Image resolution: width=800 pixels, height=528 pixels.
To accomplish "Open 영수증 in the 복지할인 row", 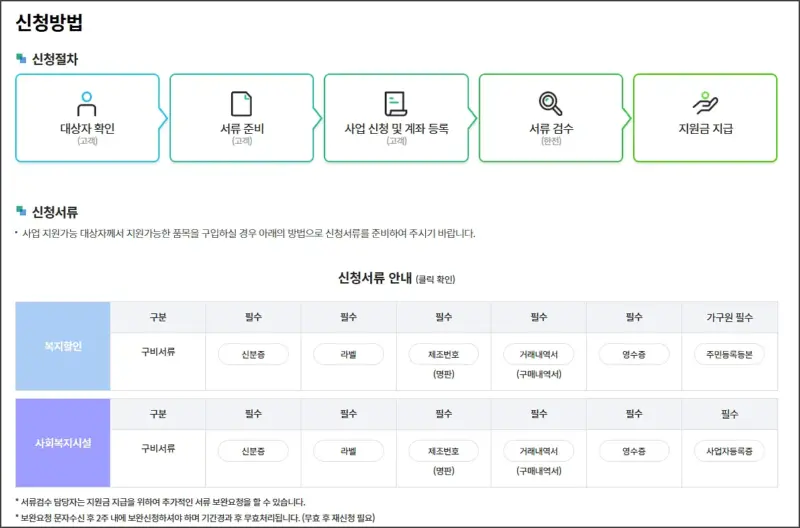I will 634,355.
